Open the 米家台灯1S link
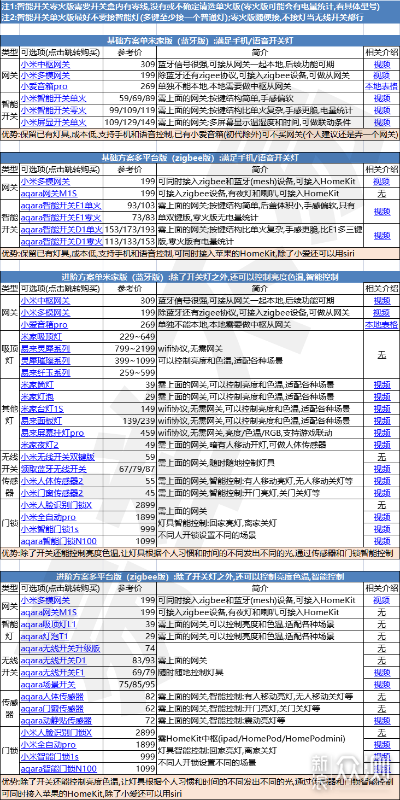Viewport: 400px width, 800px height. pos(42,409)
